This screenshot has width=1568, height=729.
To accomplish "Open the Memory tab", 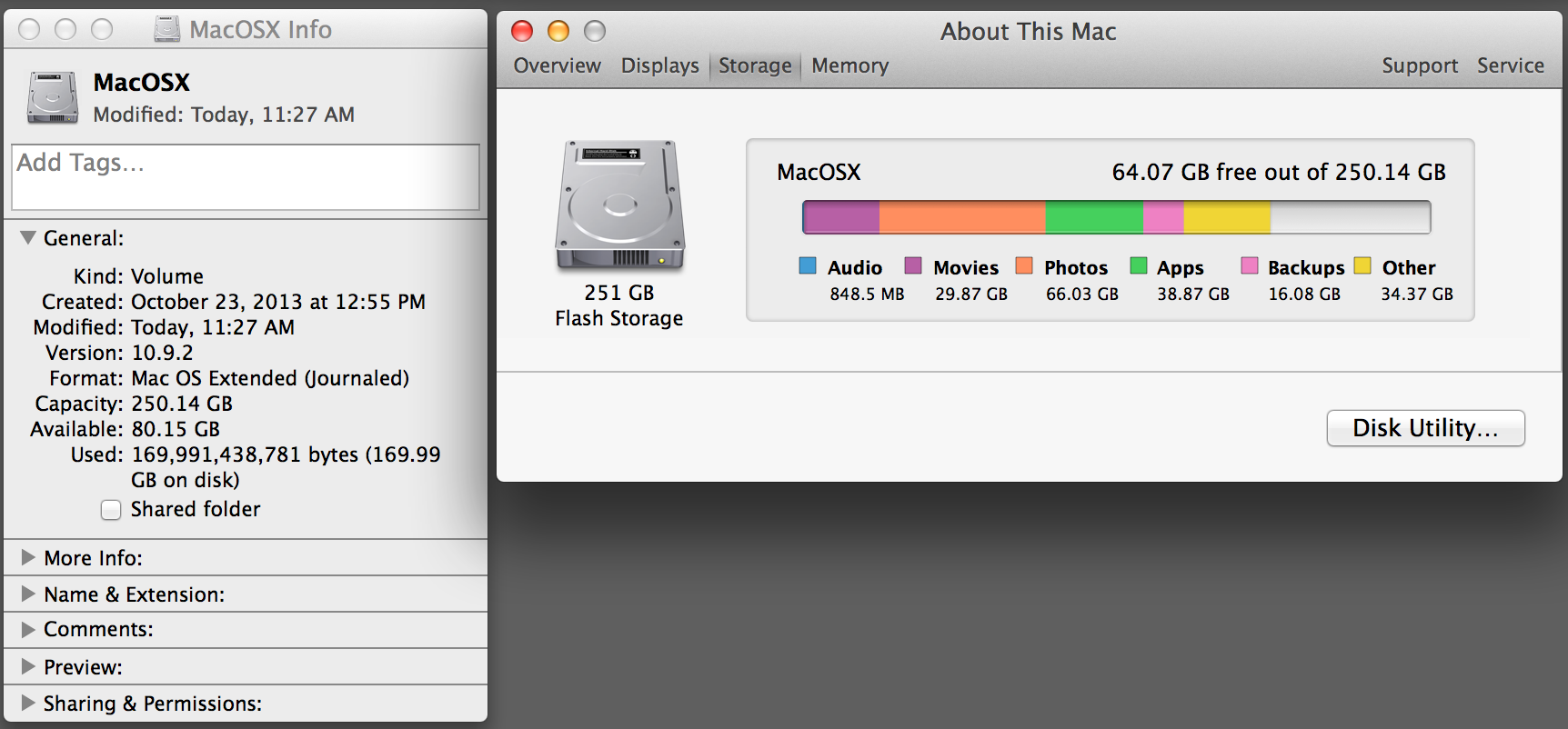I will coord(850,65).
